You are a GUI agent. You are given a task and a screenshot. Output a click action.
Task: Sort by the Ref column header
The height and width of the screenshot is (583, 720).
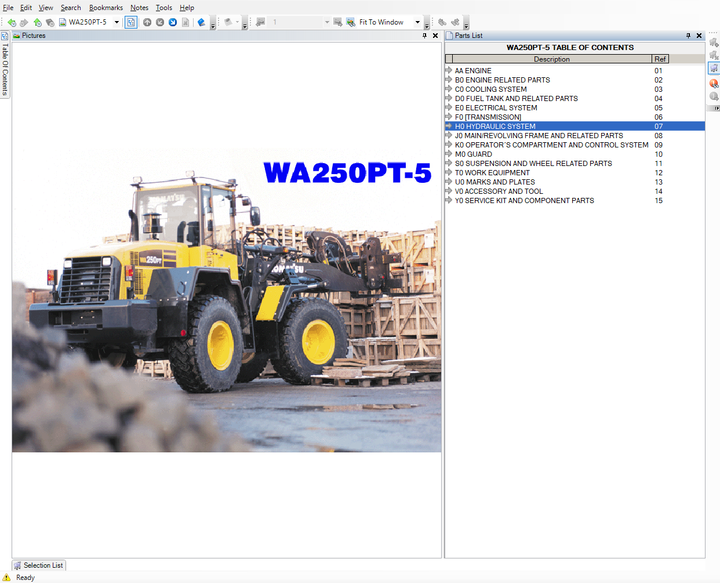click(x=660, y=59)
